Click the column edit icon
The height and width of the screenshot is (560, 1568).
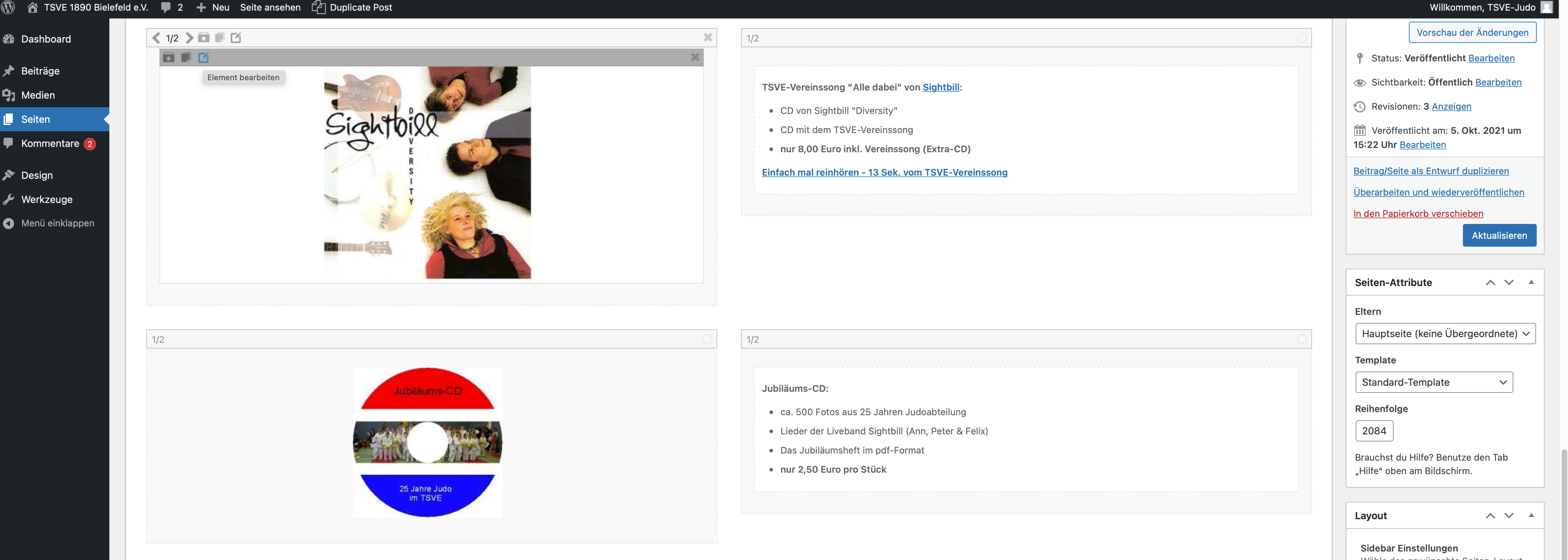tap(235, 38)
